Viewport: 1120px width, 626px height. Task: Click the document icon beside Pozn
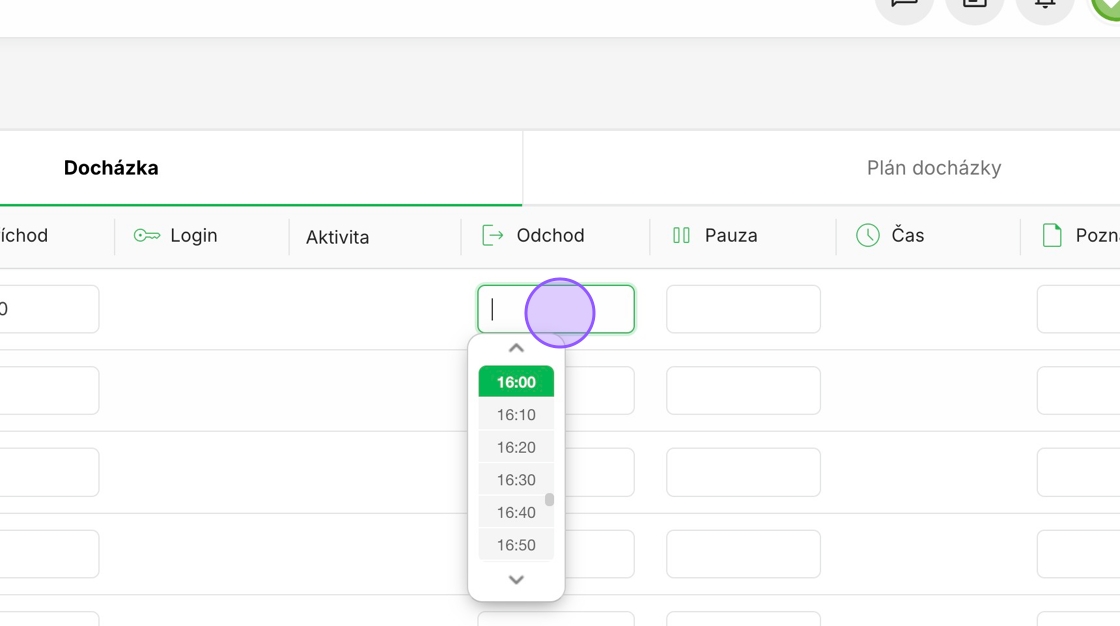[1052, 236]
